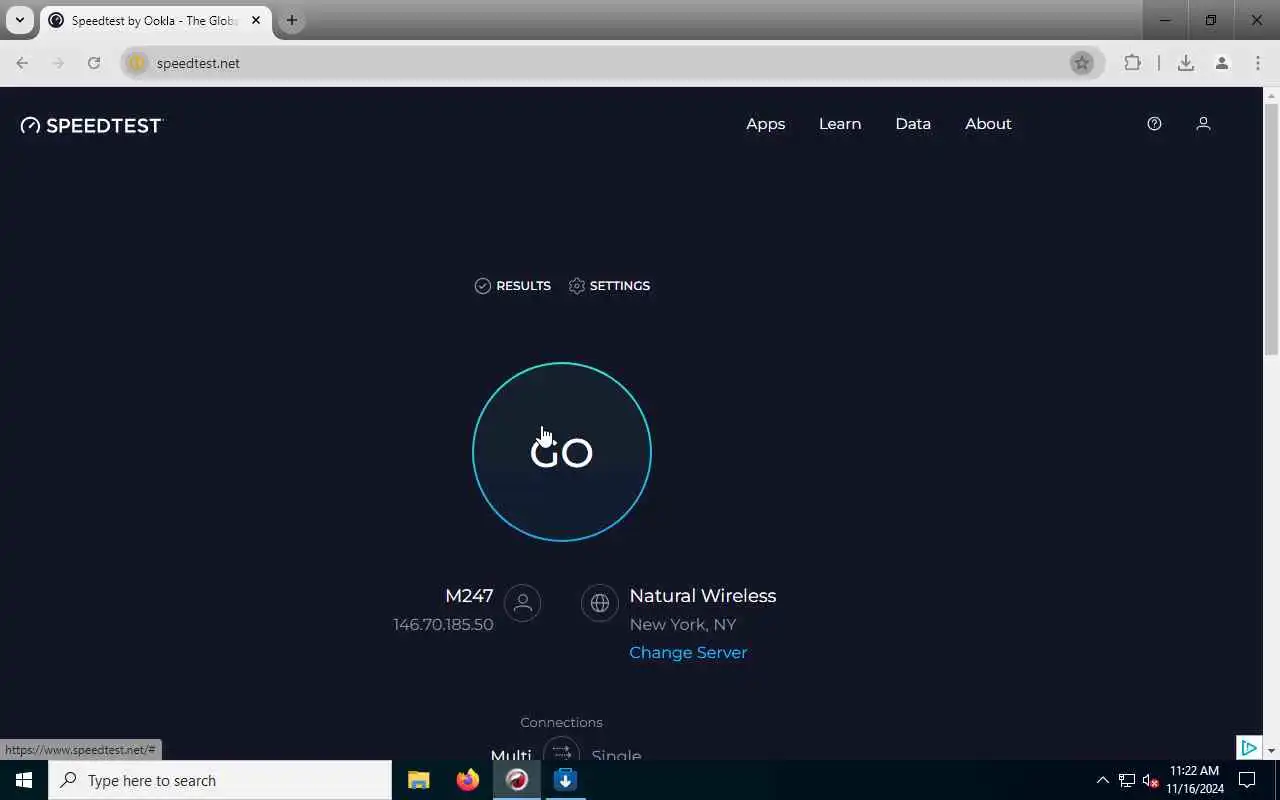Click the help question mark icon
The width and height of the screenshot is (1280, 800).
1154,124
